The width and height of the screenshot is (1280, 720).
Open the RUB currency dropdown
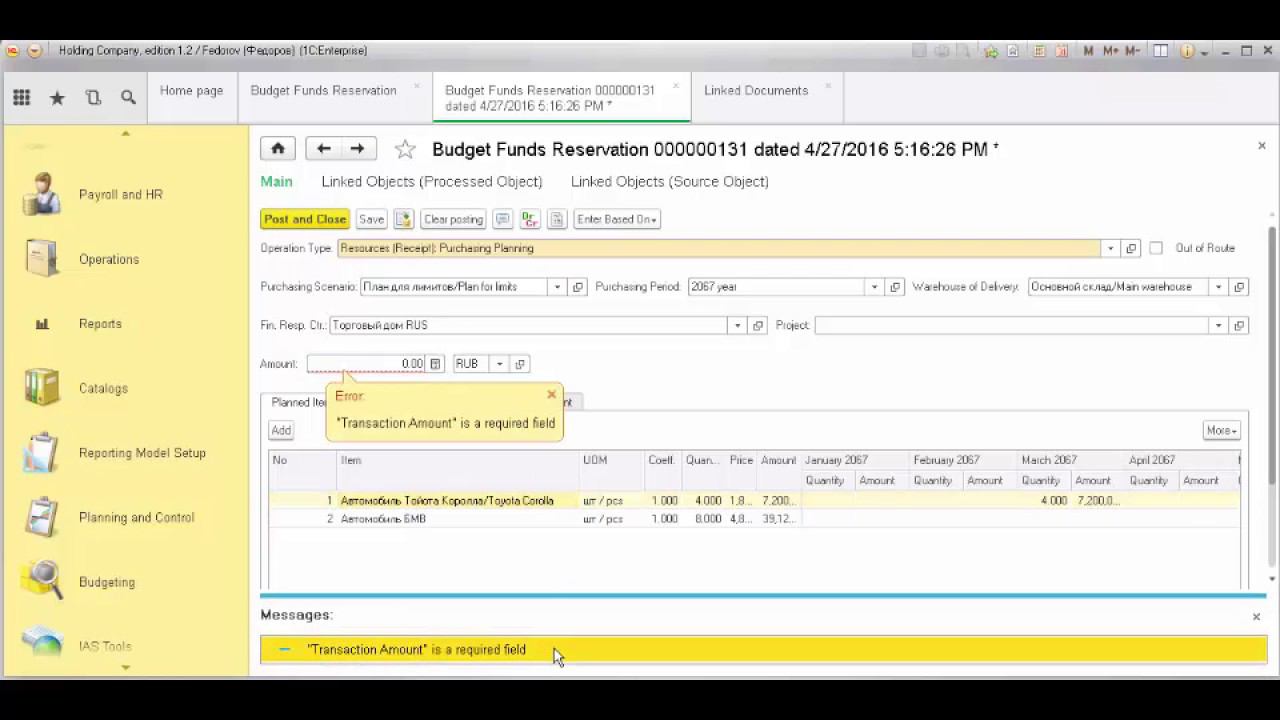499,364
